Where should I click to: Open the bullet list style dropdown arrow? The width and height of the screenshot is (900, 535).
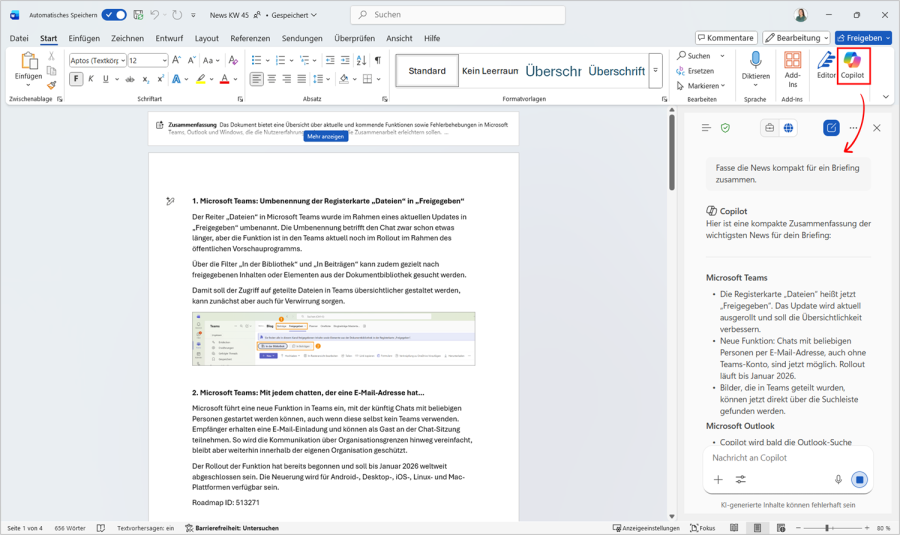point(267,60)
